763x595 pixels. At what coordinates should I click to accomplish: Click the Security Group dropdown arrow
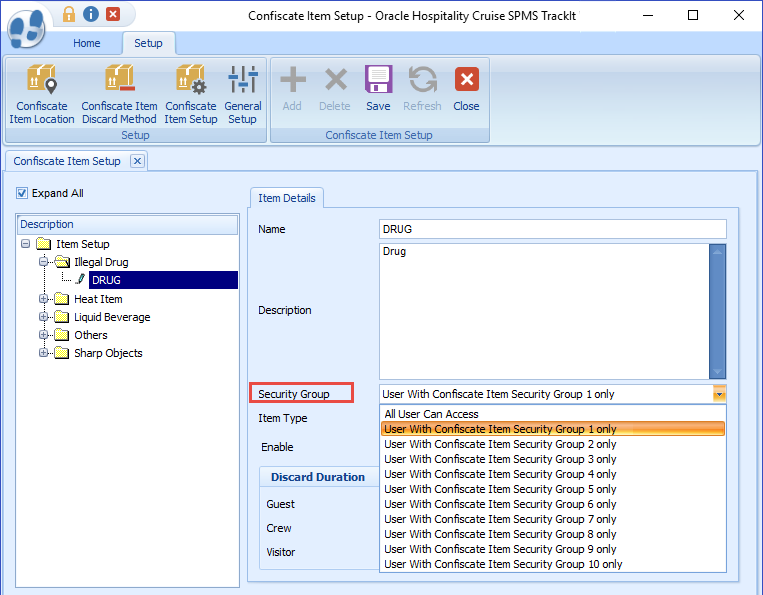[719, 394]
